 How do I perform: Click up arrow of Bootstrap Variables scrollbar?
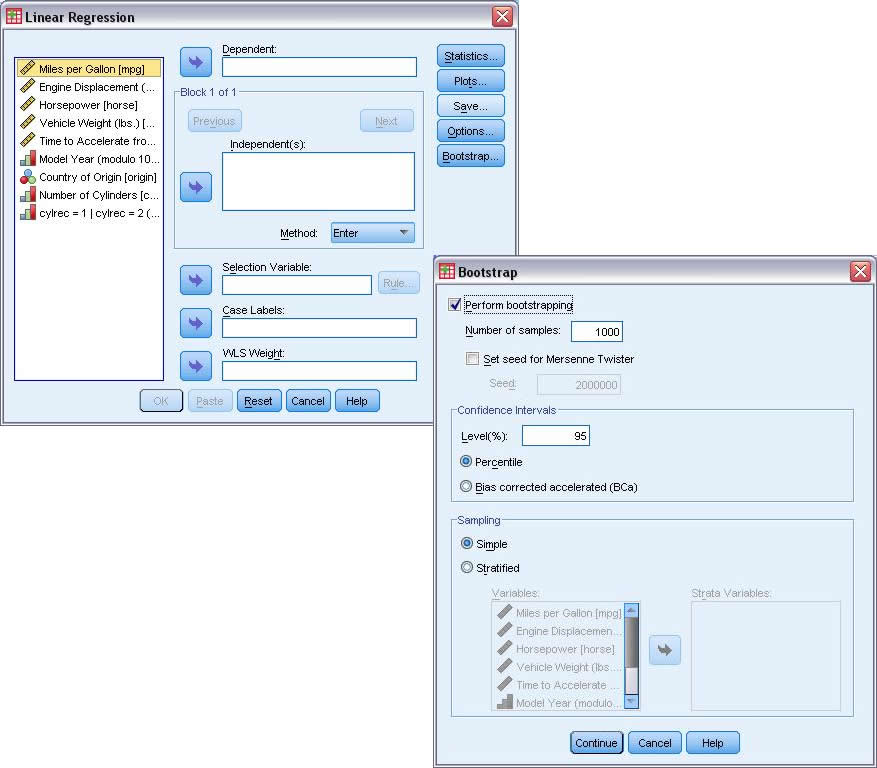631,610
